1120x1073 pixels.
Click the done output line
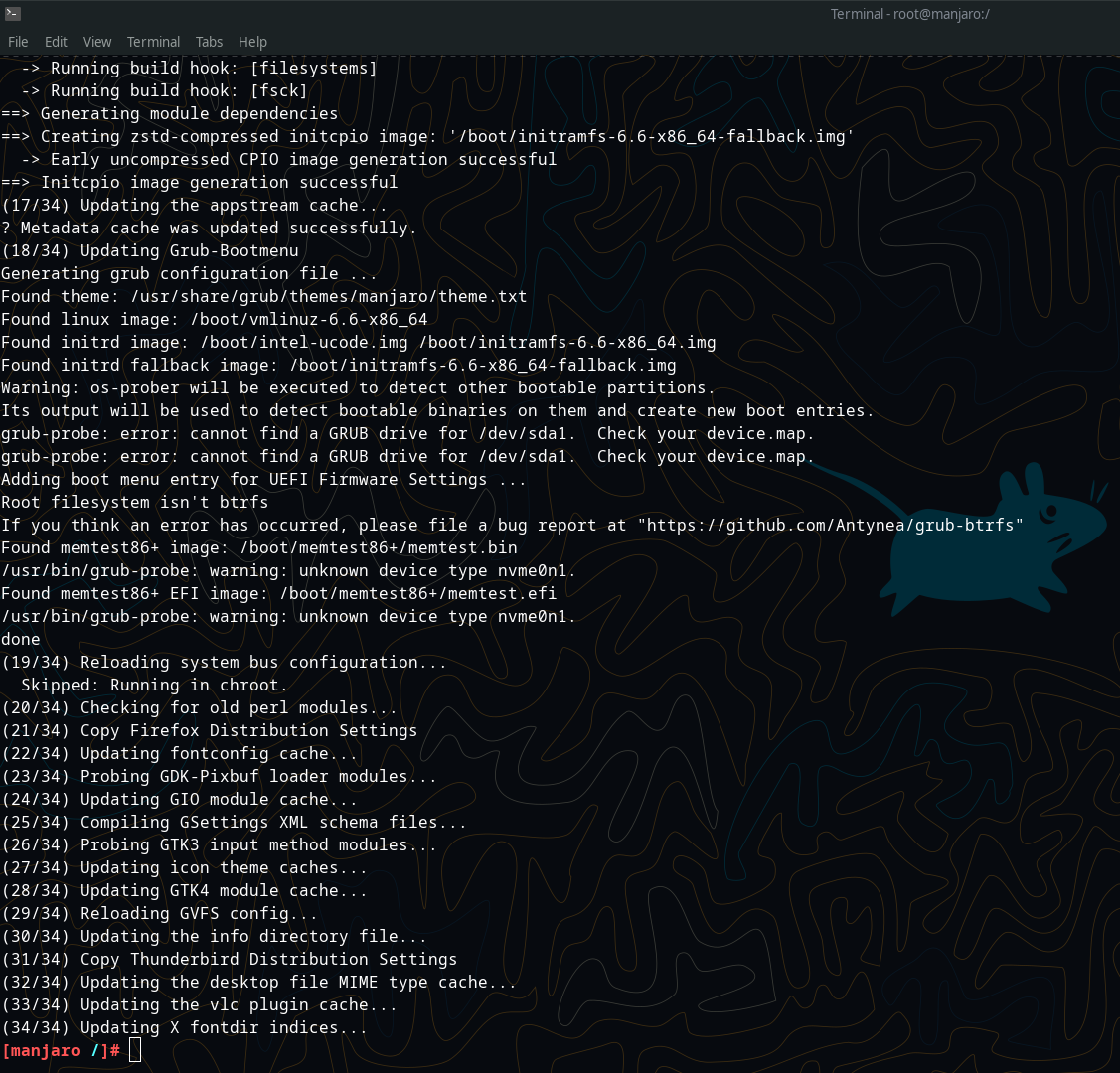tap(20, 639)
